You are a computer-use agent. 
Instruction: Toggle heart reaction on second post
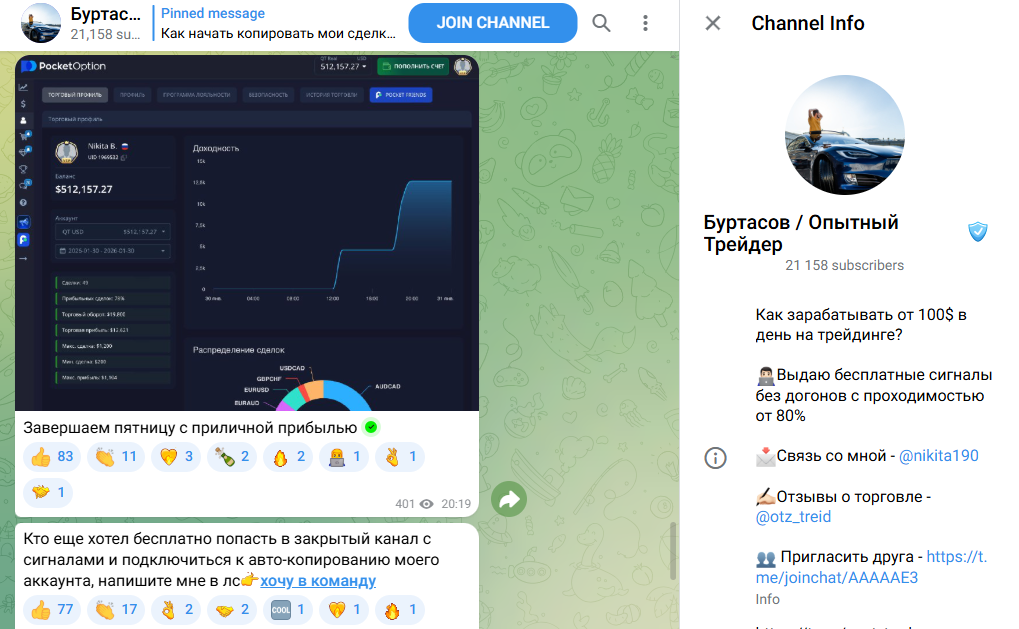pyautogui.click(x=344, y=610)
